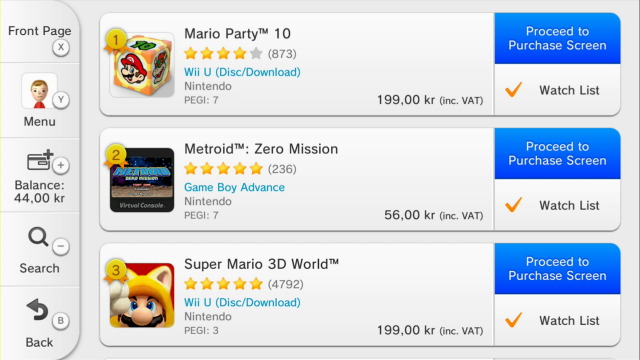Go to the Front Page menu item
This screenshot has width=640, height=360.
click(x=40, y=31)
